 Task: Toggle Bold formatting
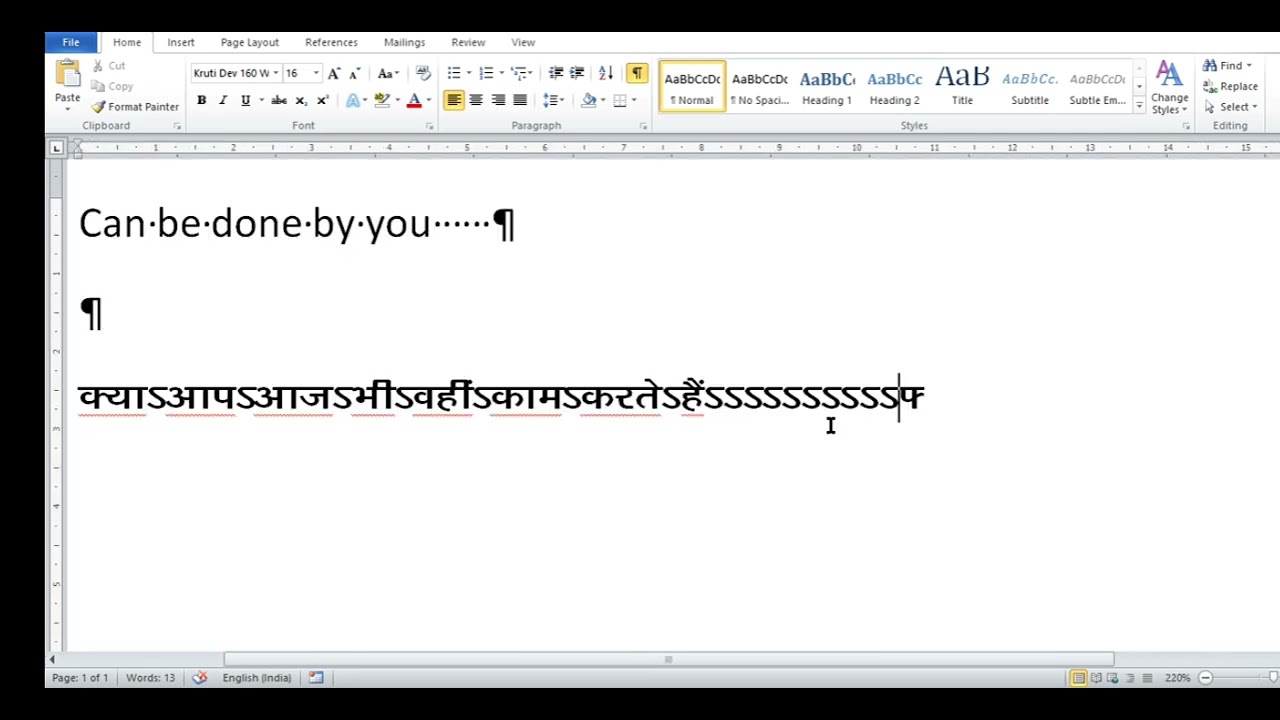(x=201, y=100)
